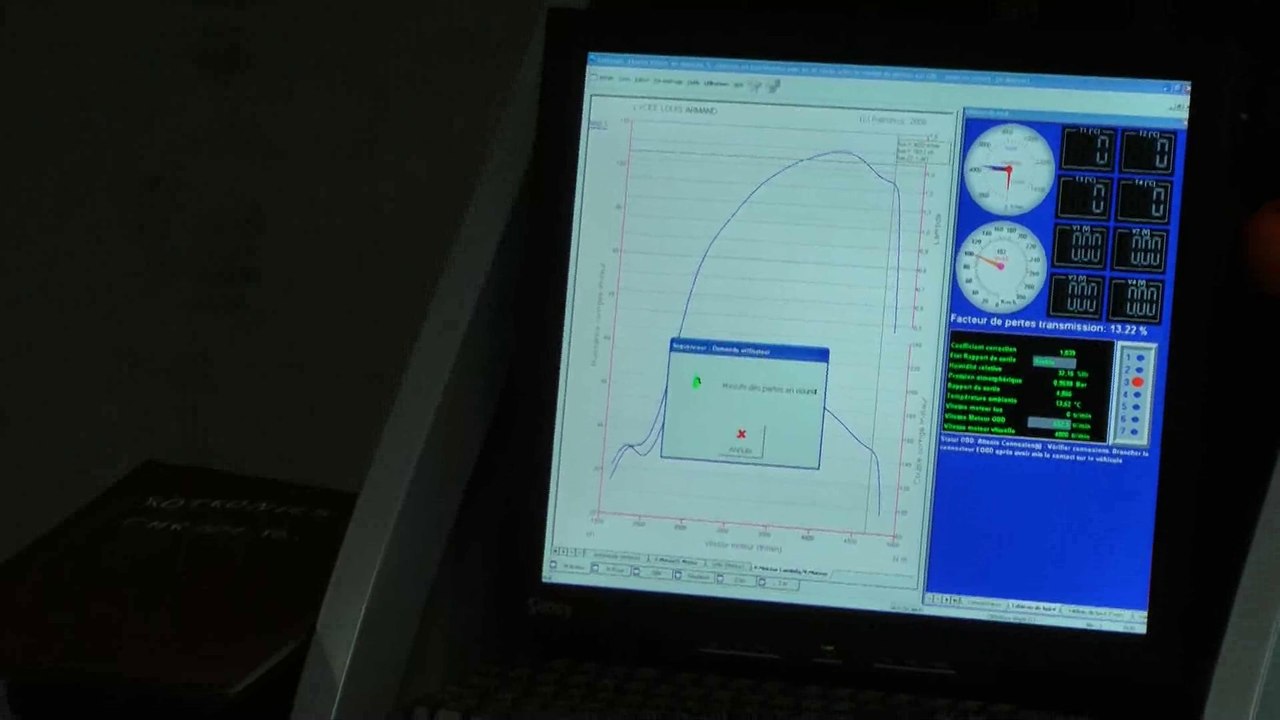The height and width of the screenshot is (720, 1280).
Task: Click the Annuler button with red X
Action: tap(741, 441)
